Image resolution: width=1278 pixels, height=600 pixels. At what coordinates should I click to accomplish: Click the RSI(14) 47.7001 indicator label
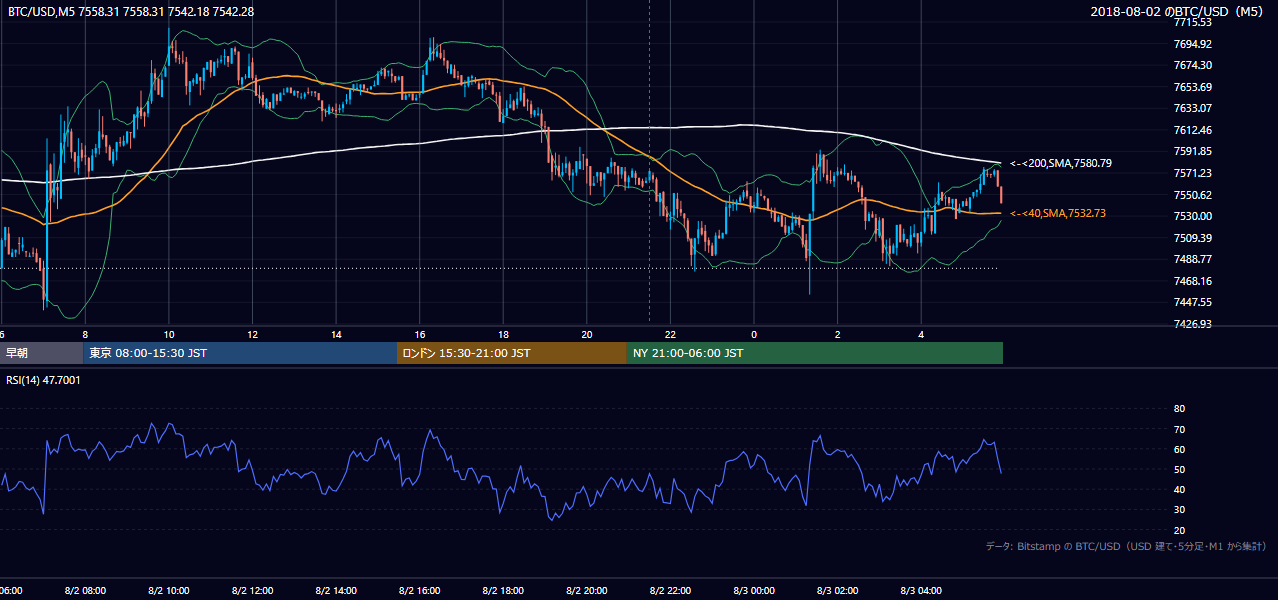44,380
